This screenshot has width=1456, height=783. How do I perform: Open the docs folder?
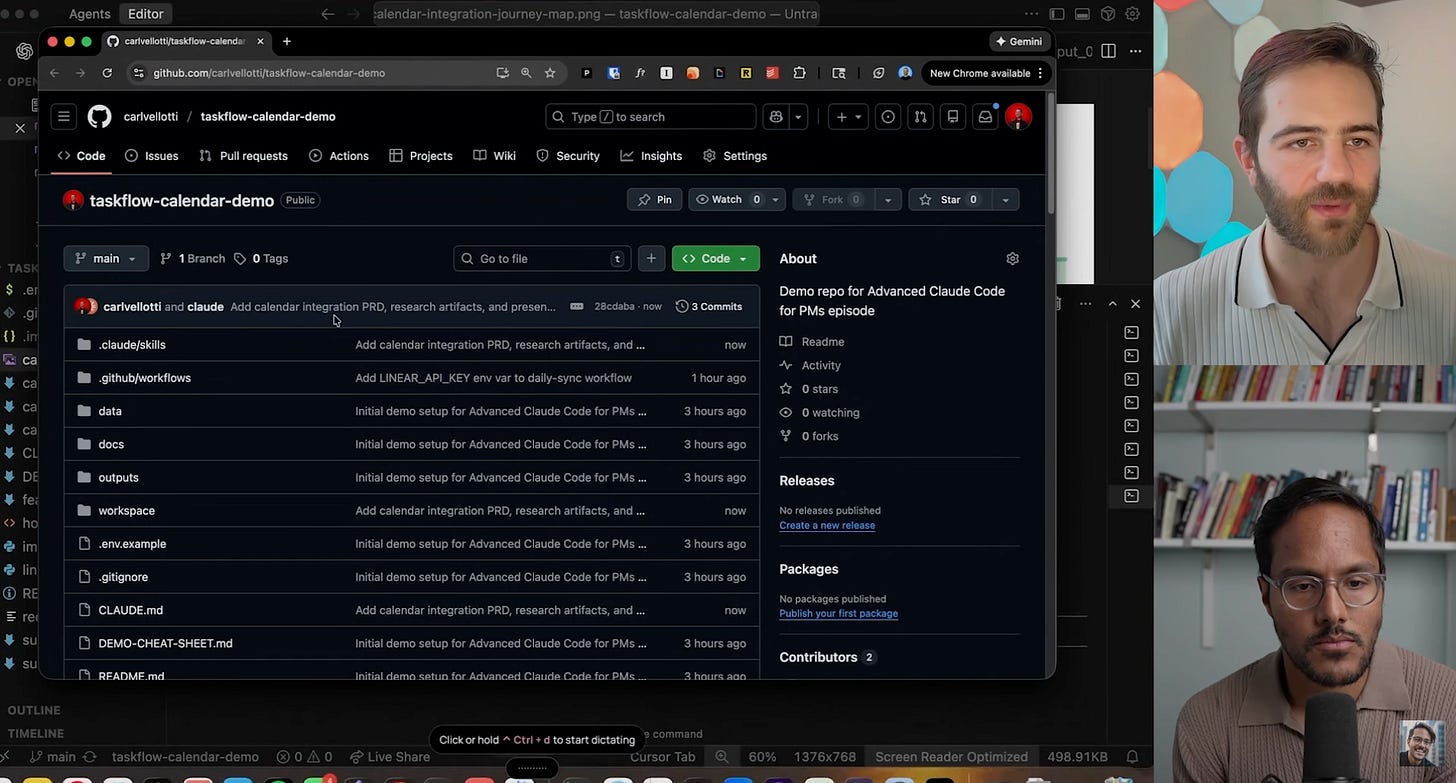(111, 444)
